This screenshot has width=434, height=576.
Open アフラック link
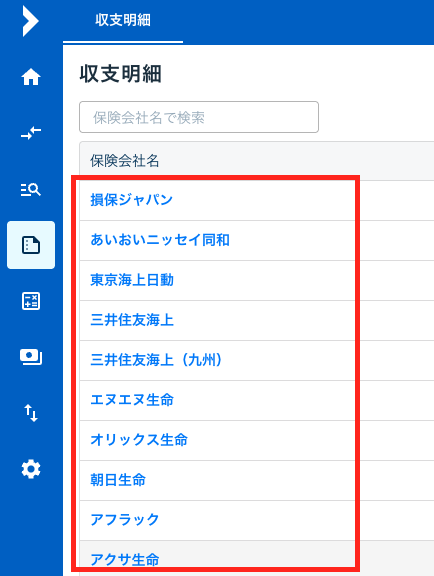(x=125, y=520)
